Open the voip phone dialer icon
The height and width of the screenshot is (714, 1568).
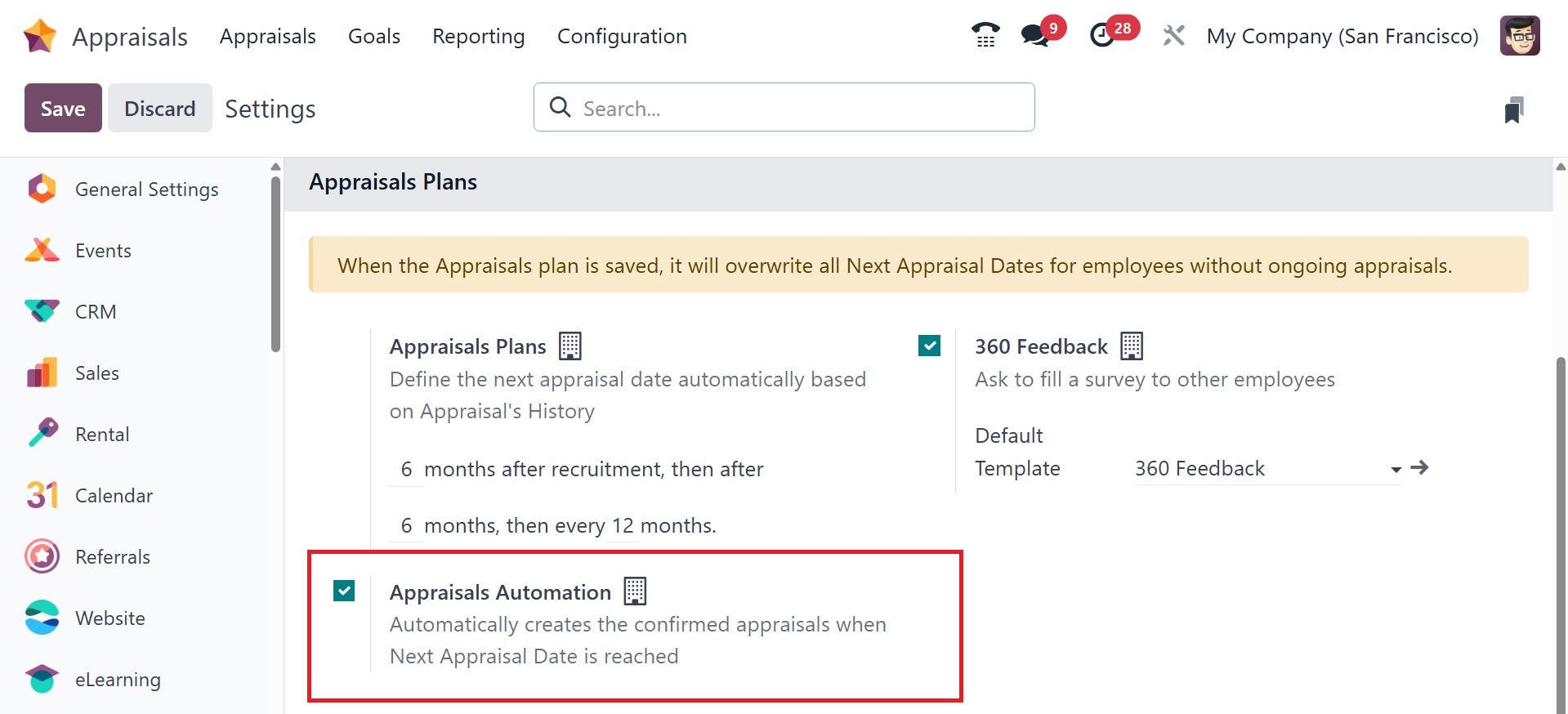coord(985,35)
